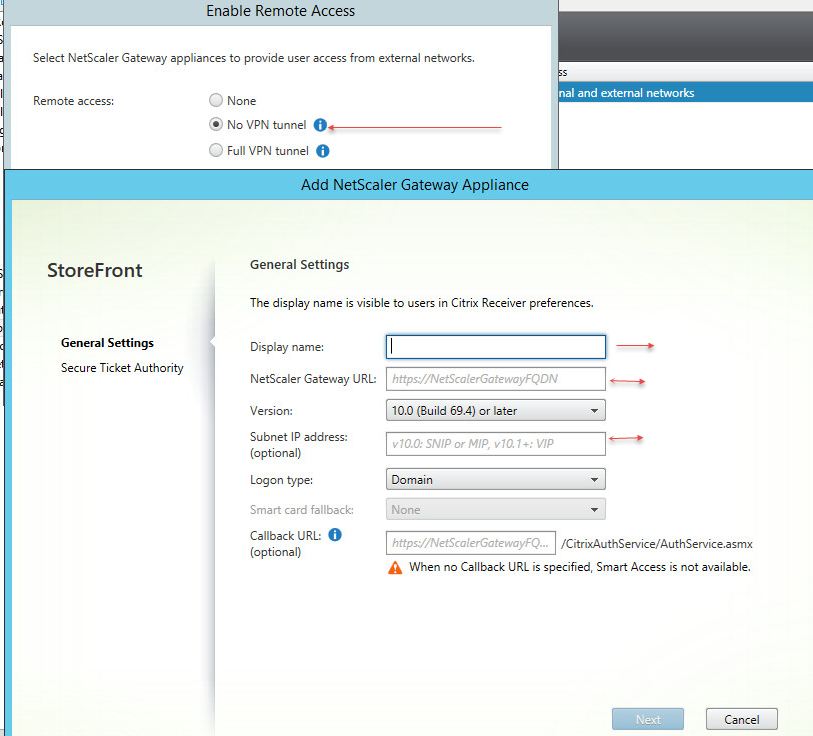Click the StoreFront heading text
Image resolution: width=813 pixels, height=736 pixels.
click(x=95, y=270)
